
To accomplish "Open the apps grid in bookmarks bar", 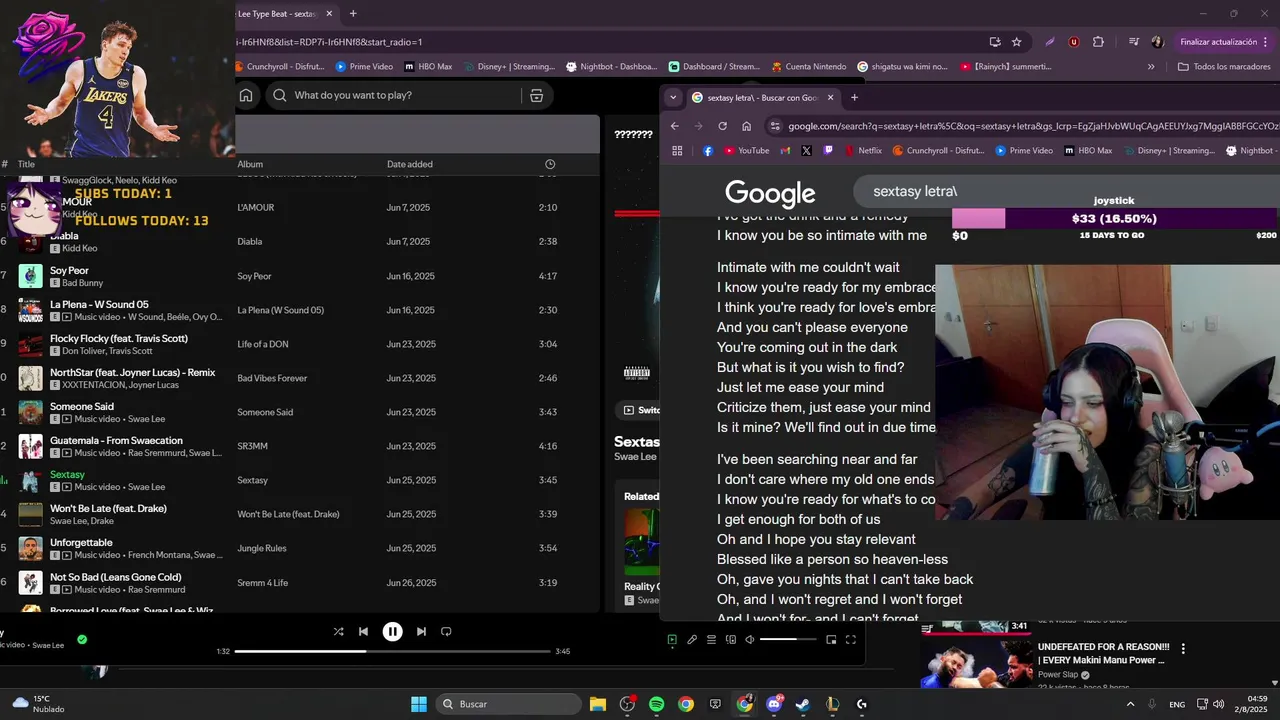I will (677, 151).
